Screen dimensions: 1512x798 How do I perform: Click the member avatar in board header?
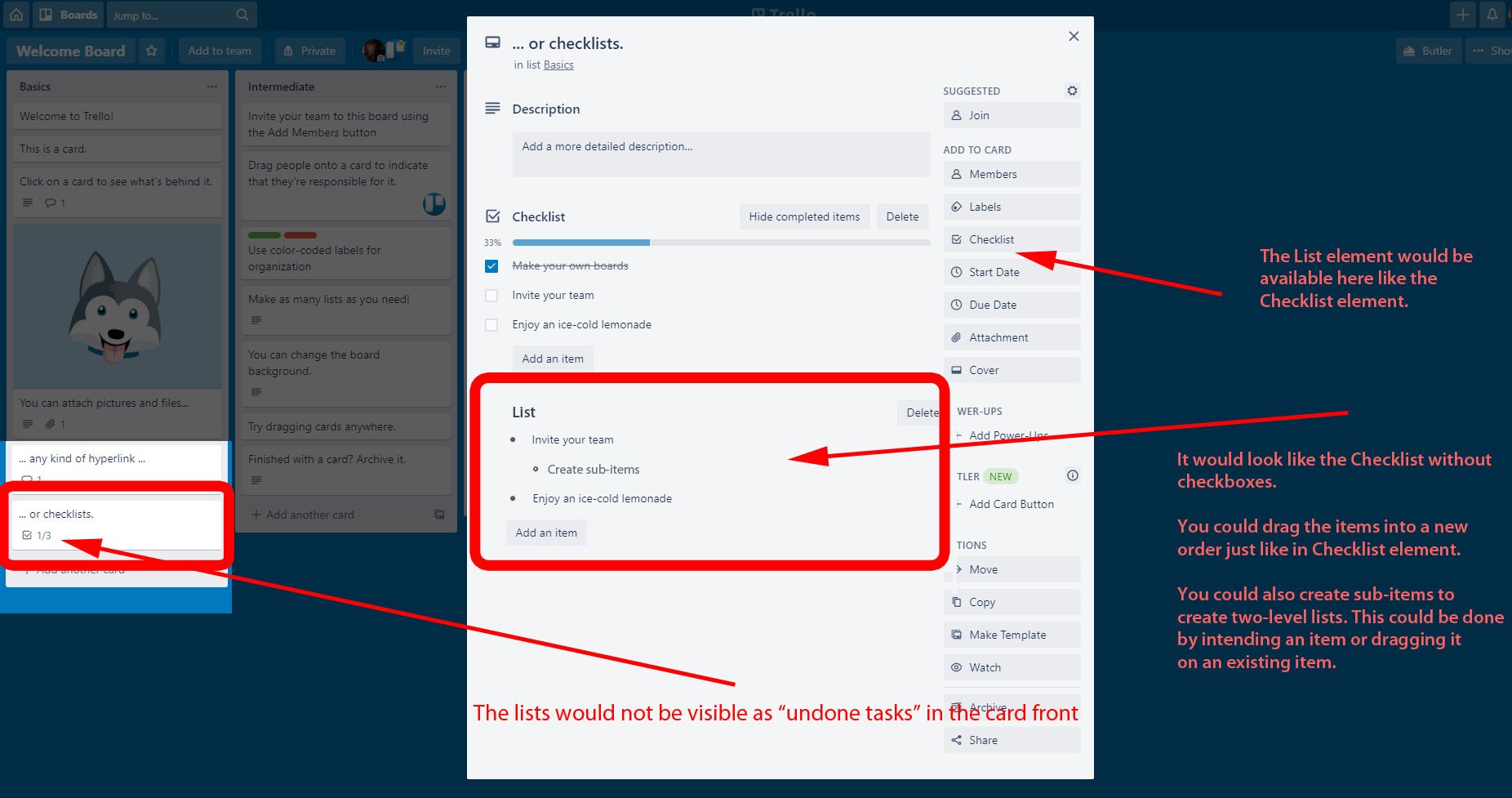(x=375, y=51)
